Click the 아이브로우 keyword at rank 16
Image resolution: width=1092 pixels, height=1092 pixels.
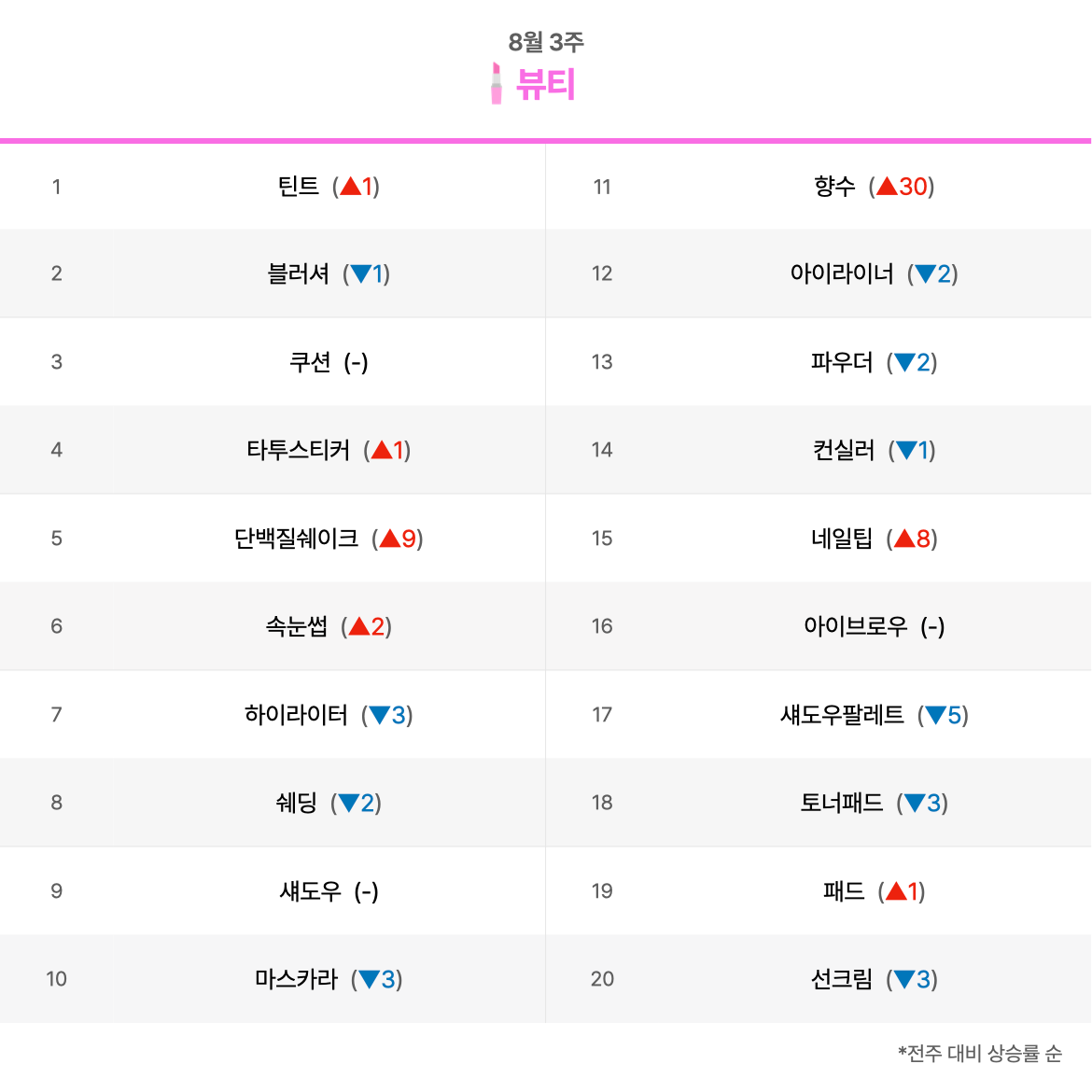tap(855, 626)
